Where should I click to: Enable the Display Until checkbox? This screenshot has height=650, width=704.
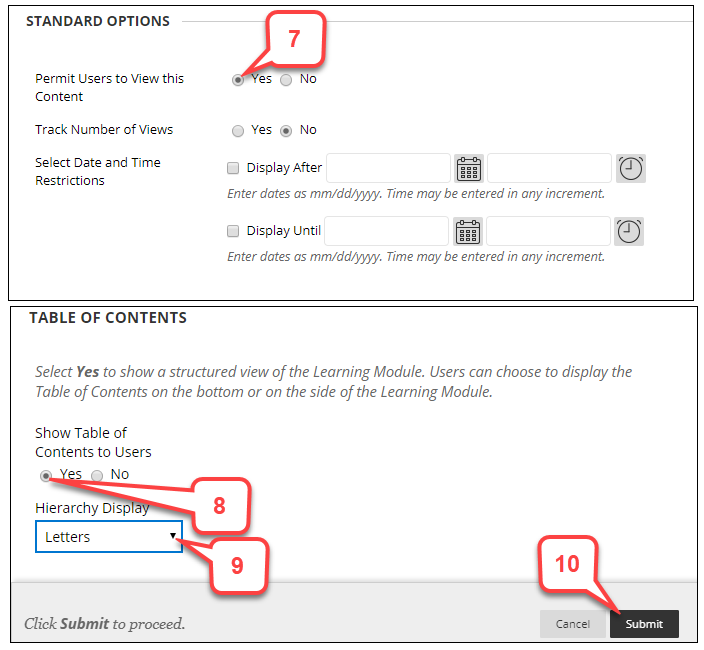(x=234, y=231)
